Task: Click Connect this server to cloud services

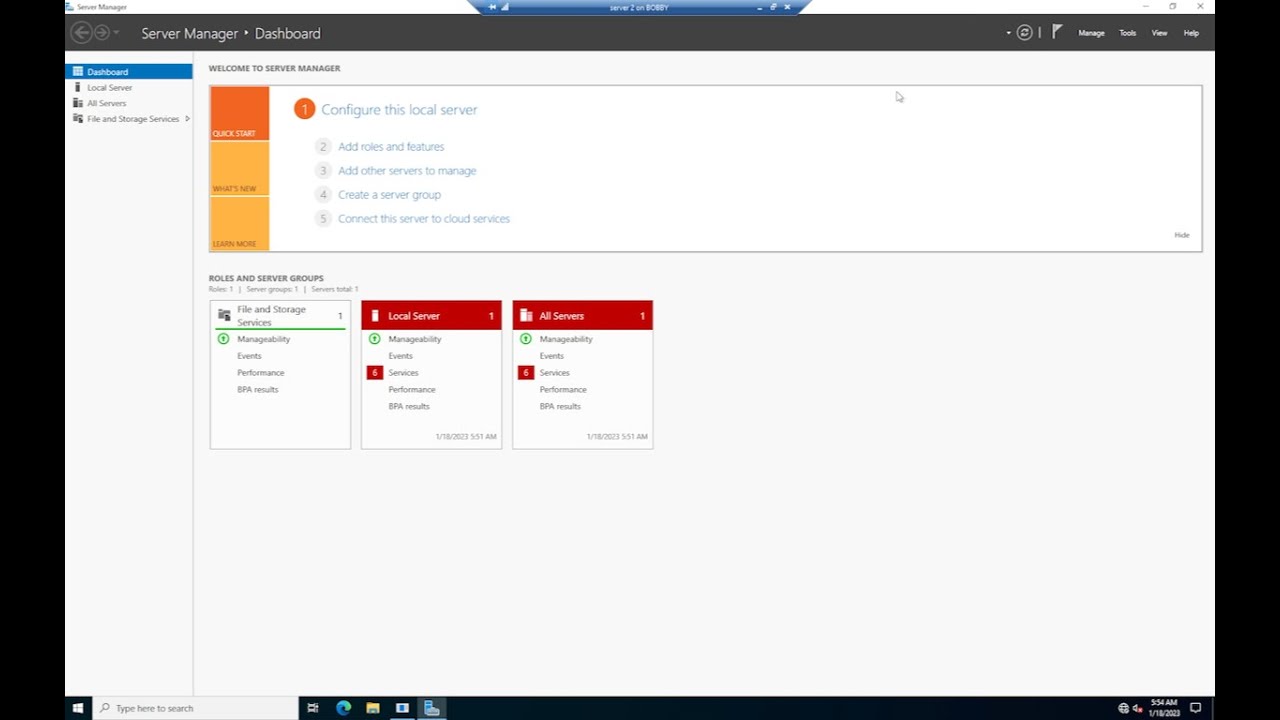Action: 424,219
